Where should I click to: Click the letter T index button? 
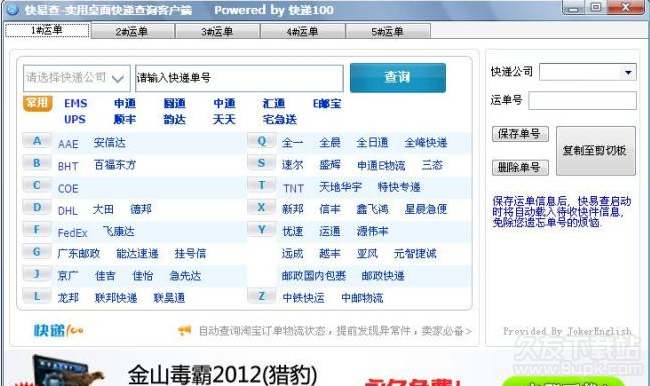(x=262, y=185)
